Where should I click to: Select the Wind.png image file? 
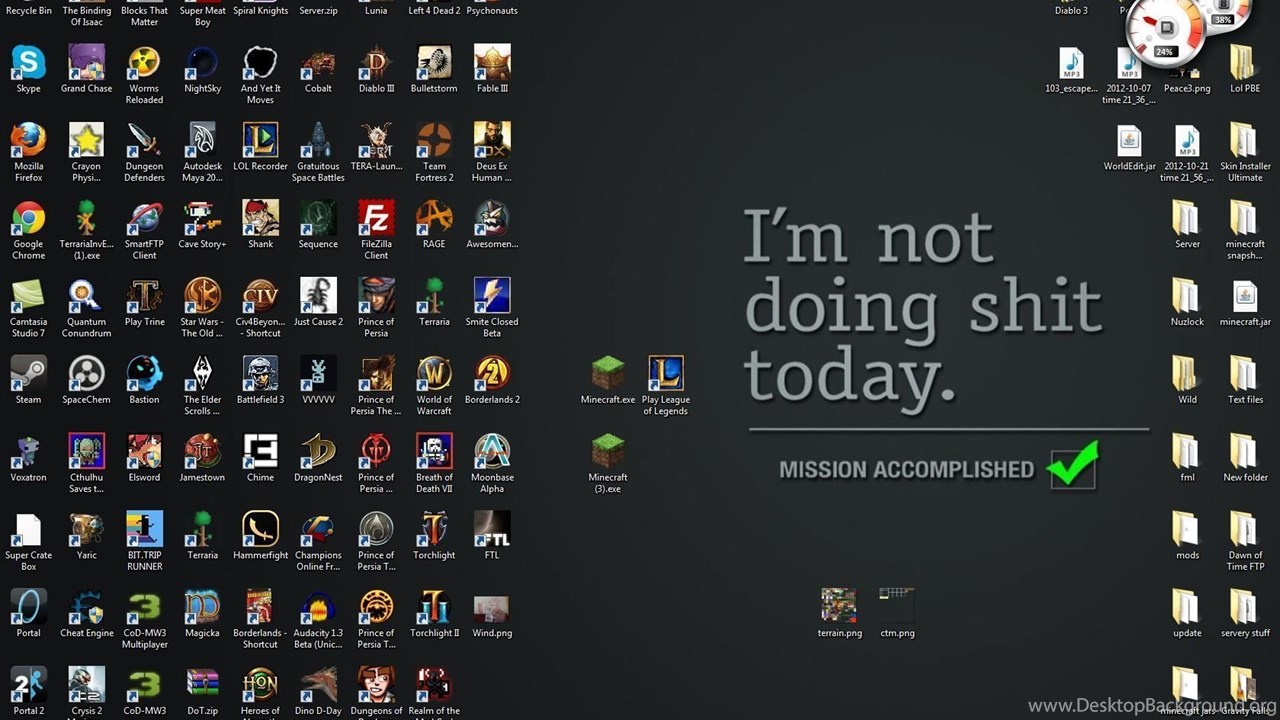click(x=492, y=608)
